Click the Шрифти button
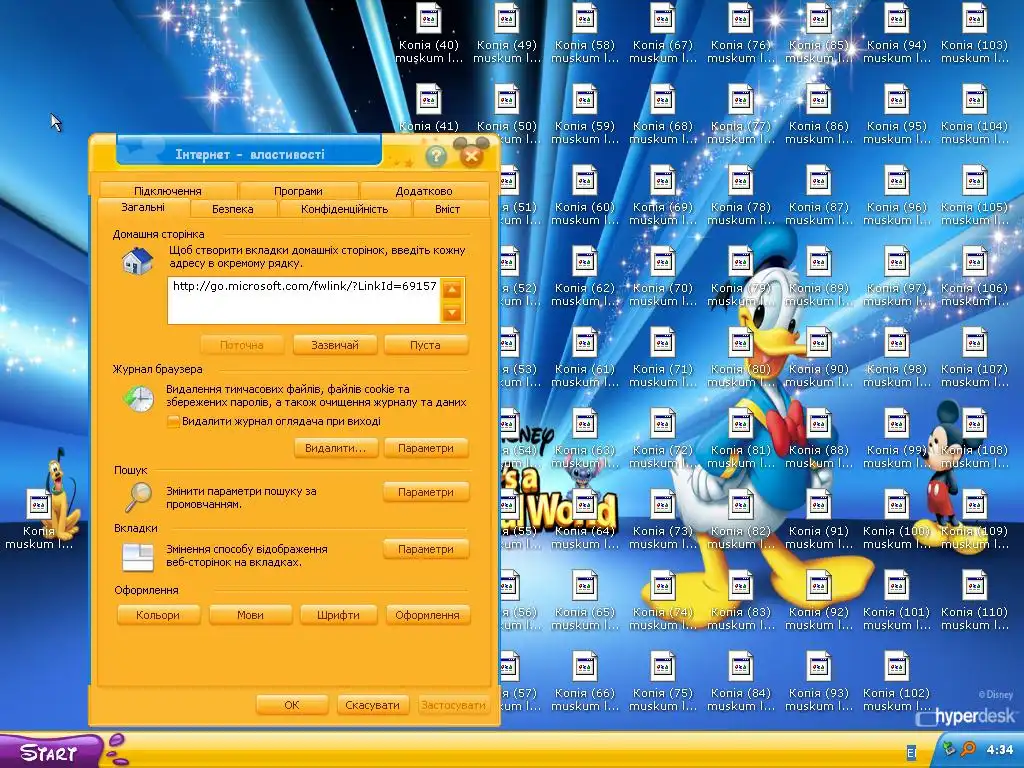The image size is (1024, 768). 338,615
